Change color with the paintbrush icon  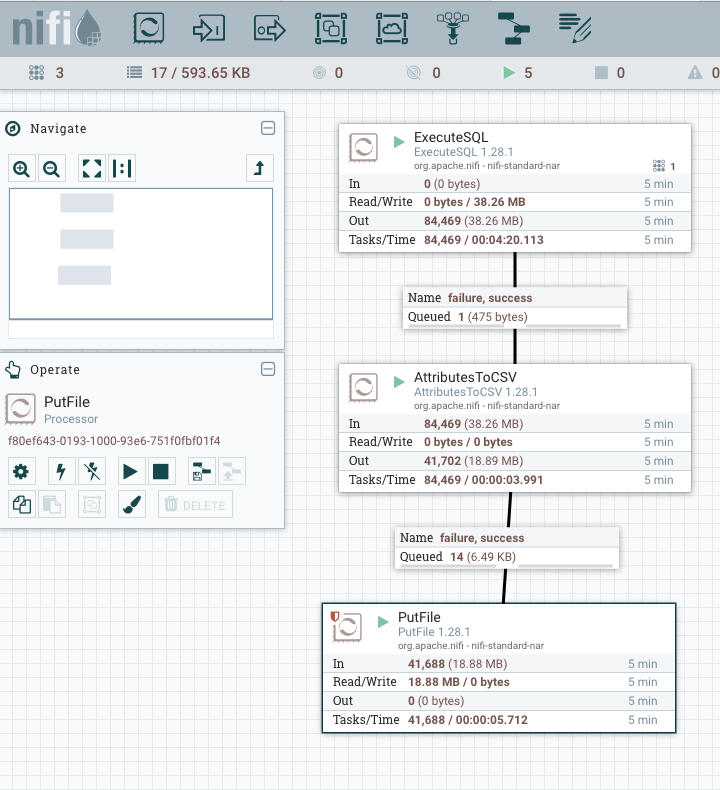(x=132, y=504)
